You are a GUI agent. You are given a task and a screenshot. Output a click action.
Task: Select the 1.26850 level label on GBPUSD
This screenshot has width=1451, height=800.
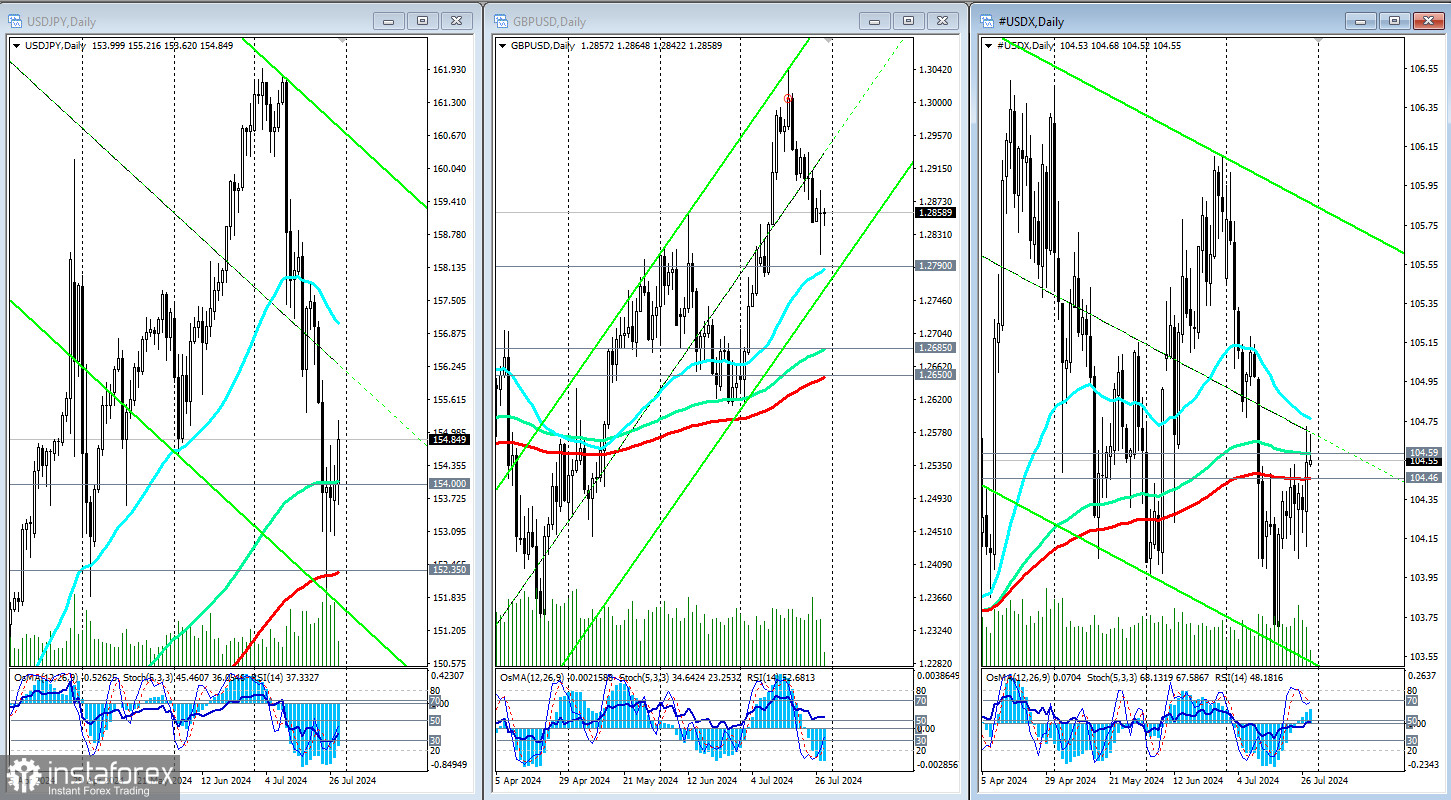tap(933, 348)
